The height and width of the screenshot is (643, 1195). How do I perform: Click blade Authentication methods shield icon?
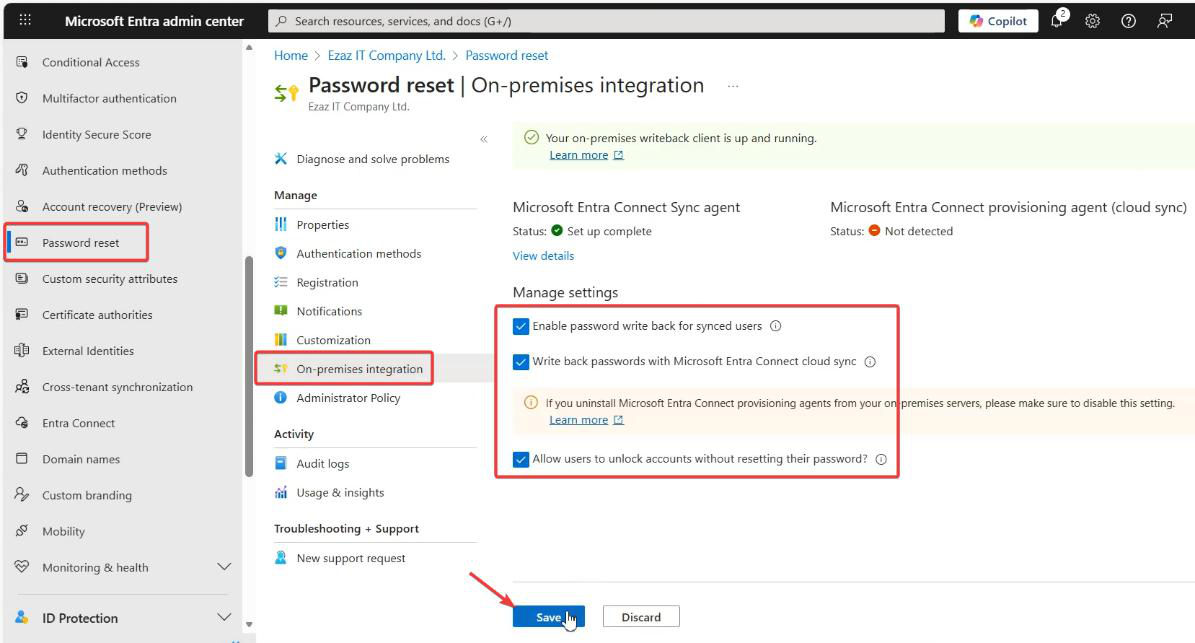tap(280, 253)
